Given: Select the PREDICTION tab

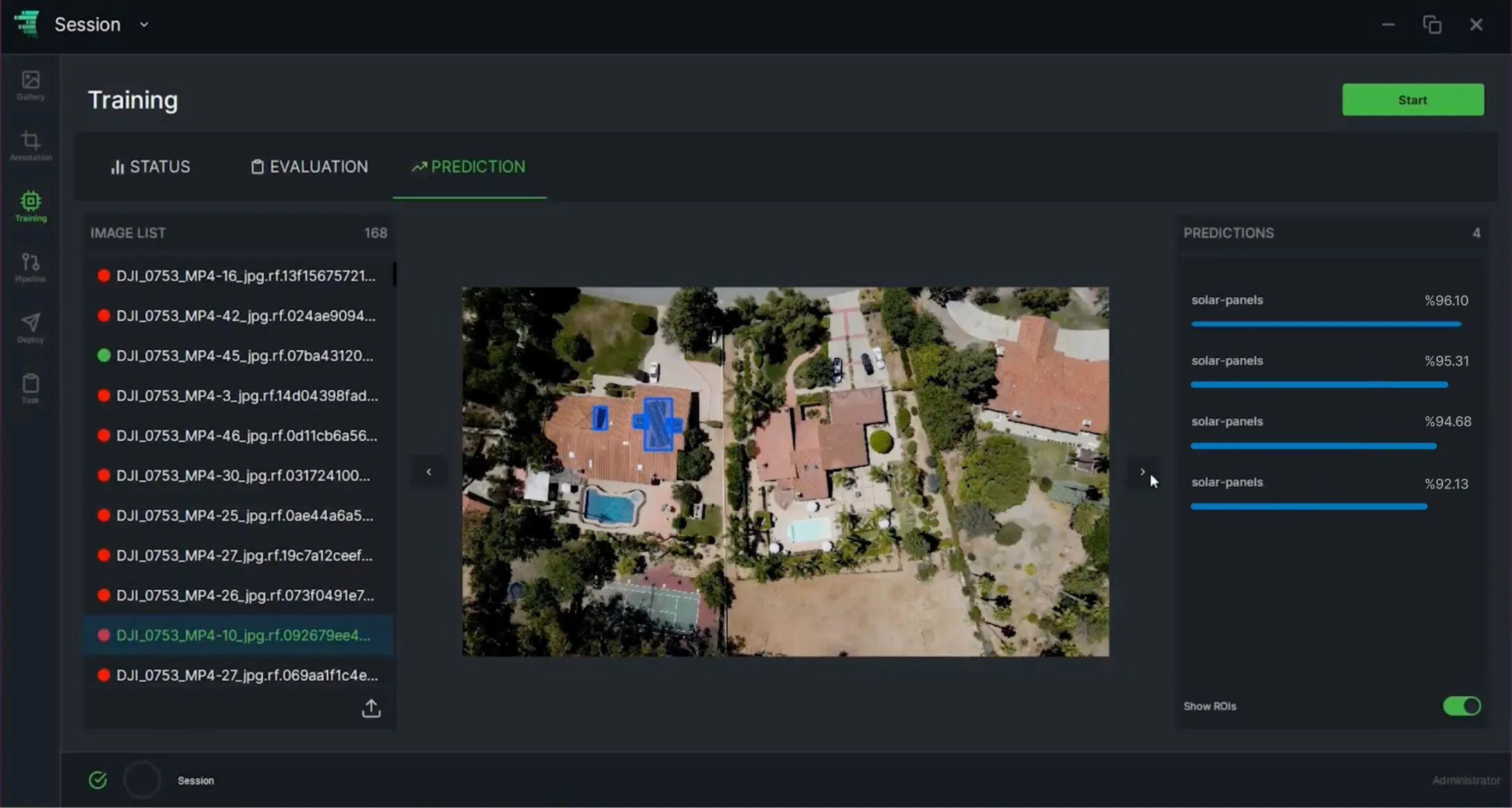Looking at the screenshot, I should pyautogui.click(x=469, y=167).
